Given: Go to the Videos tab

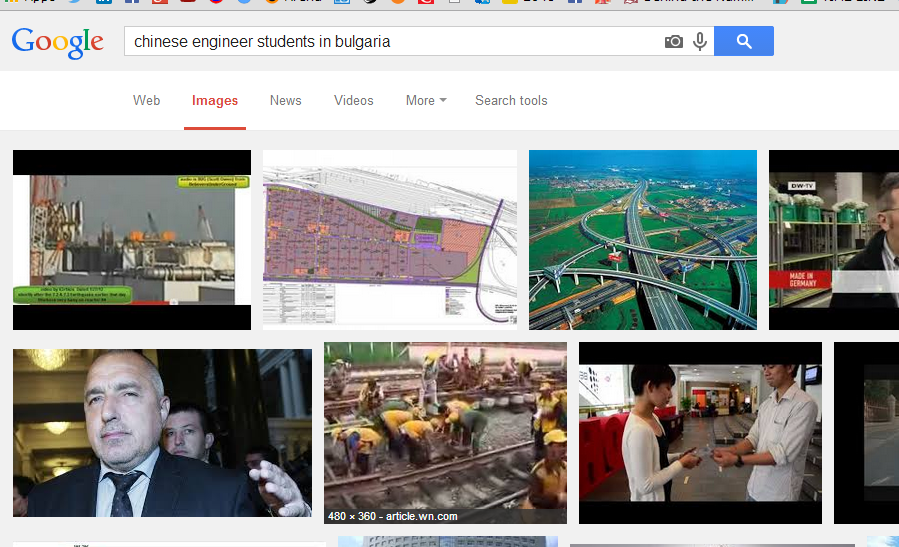Looking at the screenshot, I should pyautogui.click(x=354, y=100).
